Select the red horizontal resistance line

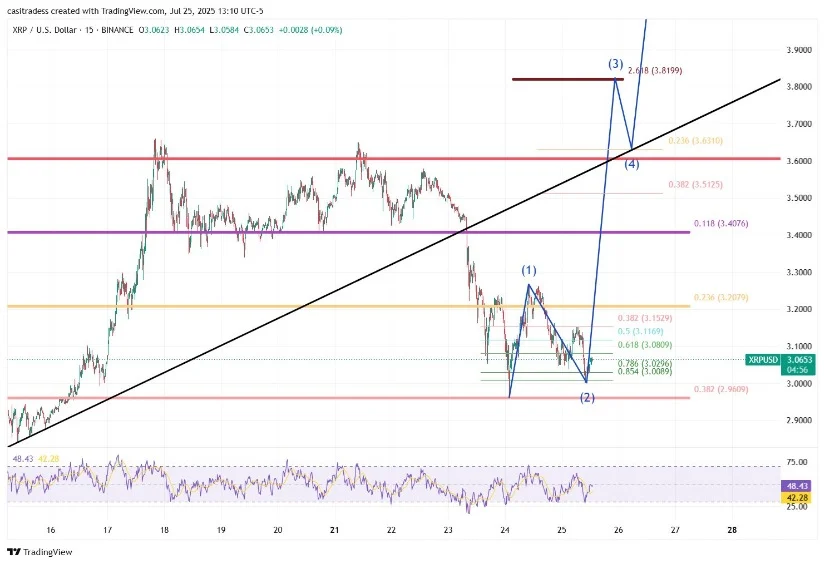[x=300, y=158]
